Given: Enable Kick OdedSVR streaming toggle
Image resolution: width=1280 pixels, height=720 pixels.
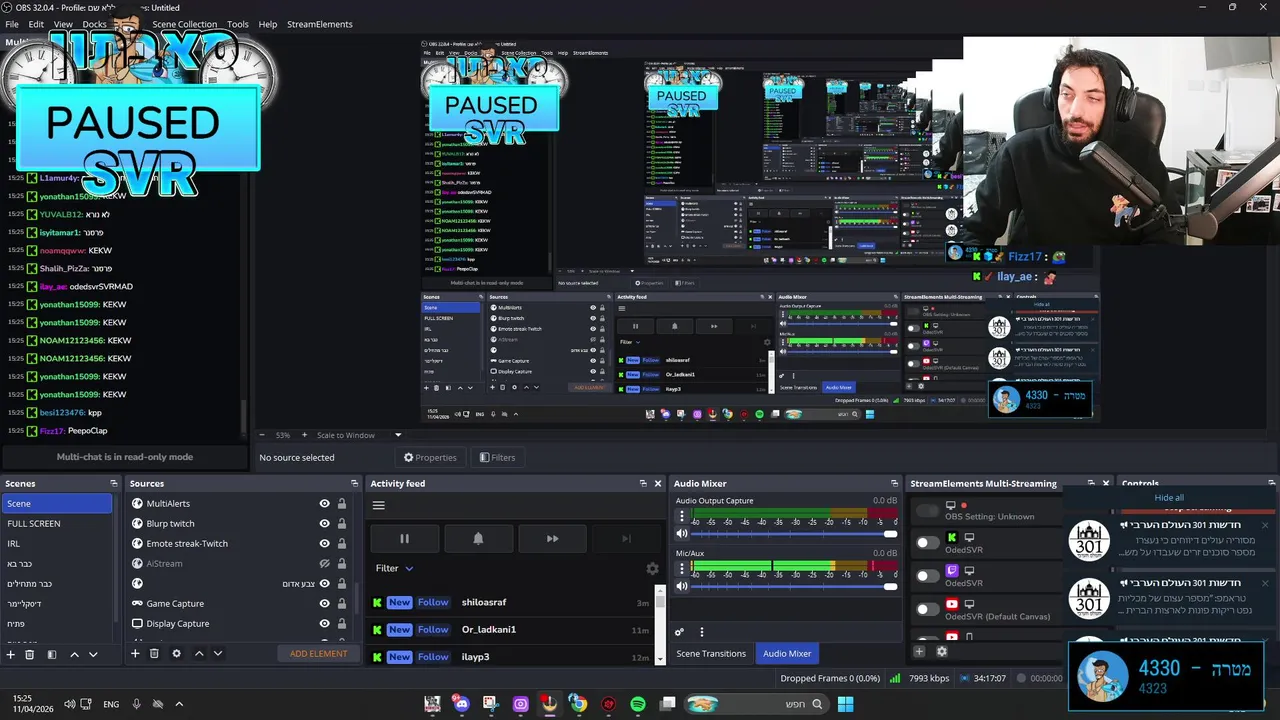Looking at the screenshot, I should coord(928,543).
